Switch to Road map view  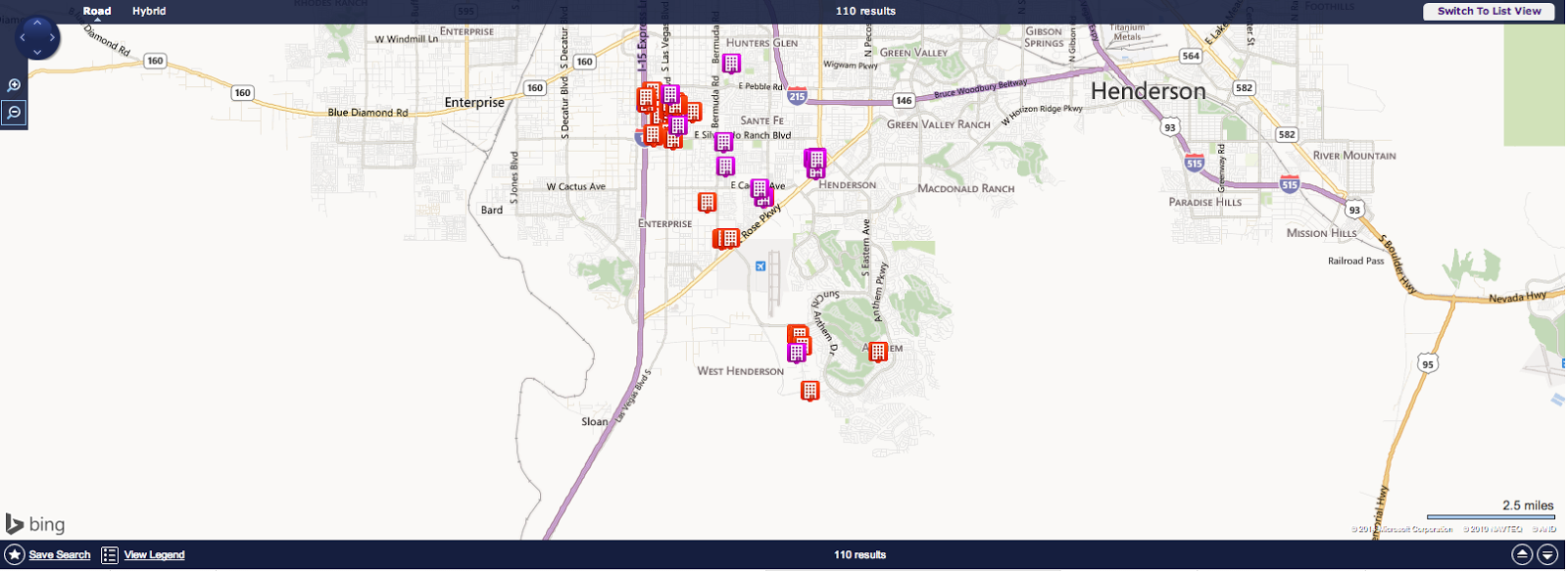coord(97,11)
